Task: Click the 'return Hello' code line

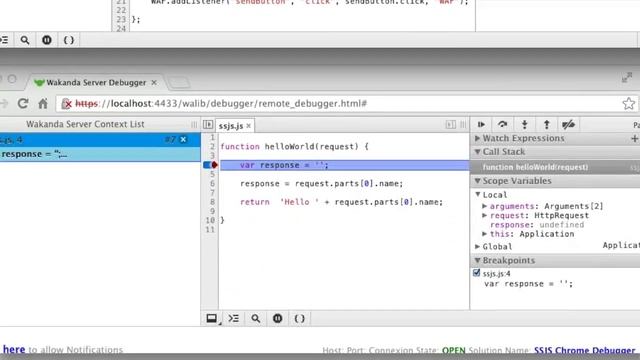Action: (x=341, y=202)
